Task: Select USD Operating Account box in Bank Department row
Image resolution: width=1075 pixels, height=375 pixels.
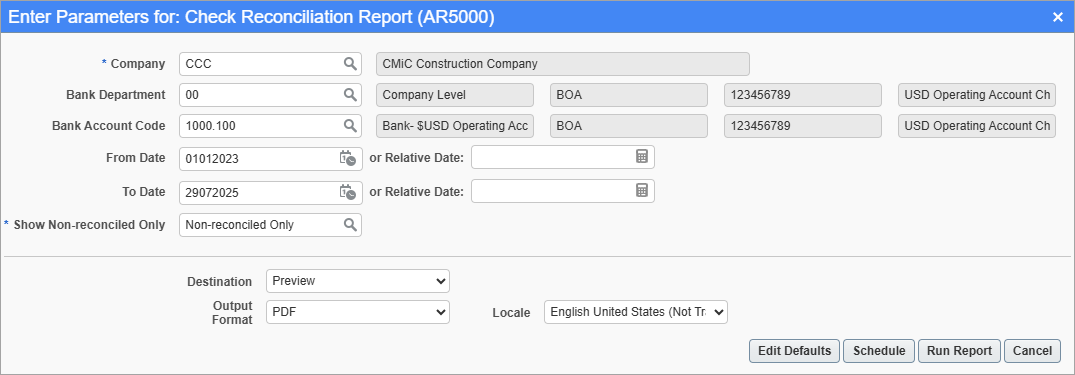Action: coord(977,95)
